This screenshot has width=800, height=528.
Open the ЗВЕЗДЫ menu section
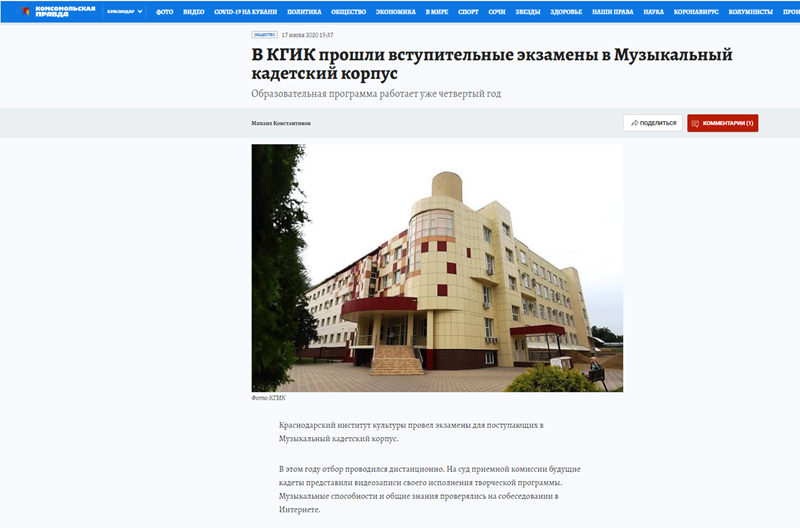tap(528, 12)
